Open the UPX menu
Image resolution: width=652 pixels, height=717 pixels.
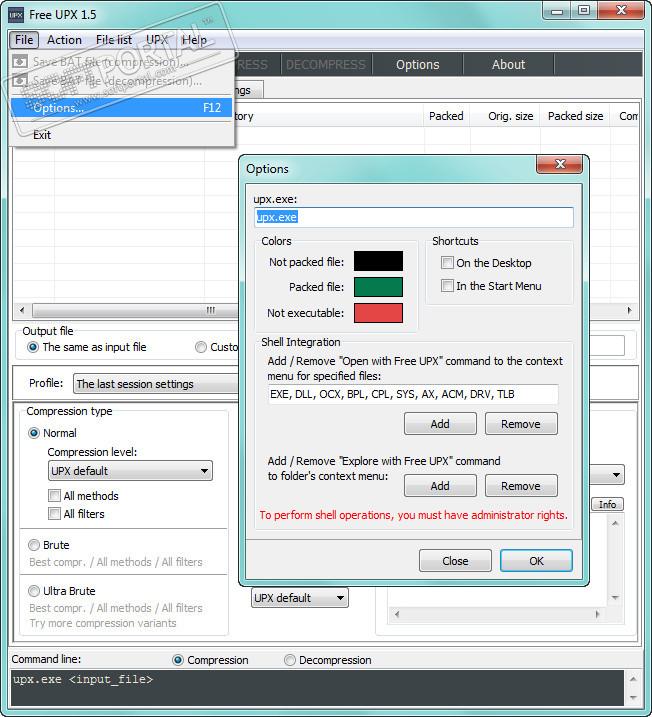pyautogui.click(x=157, y=40)
